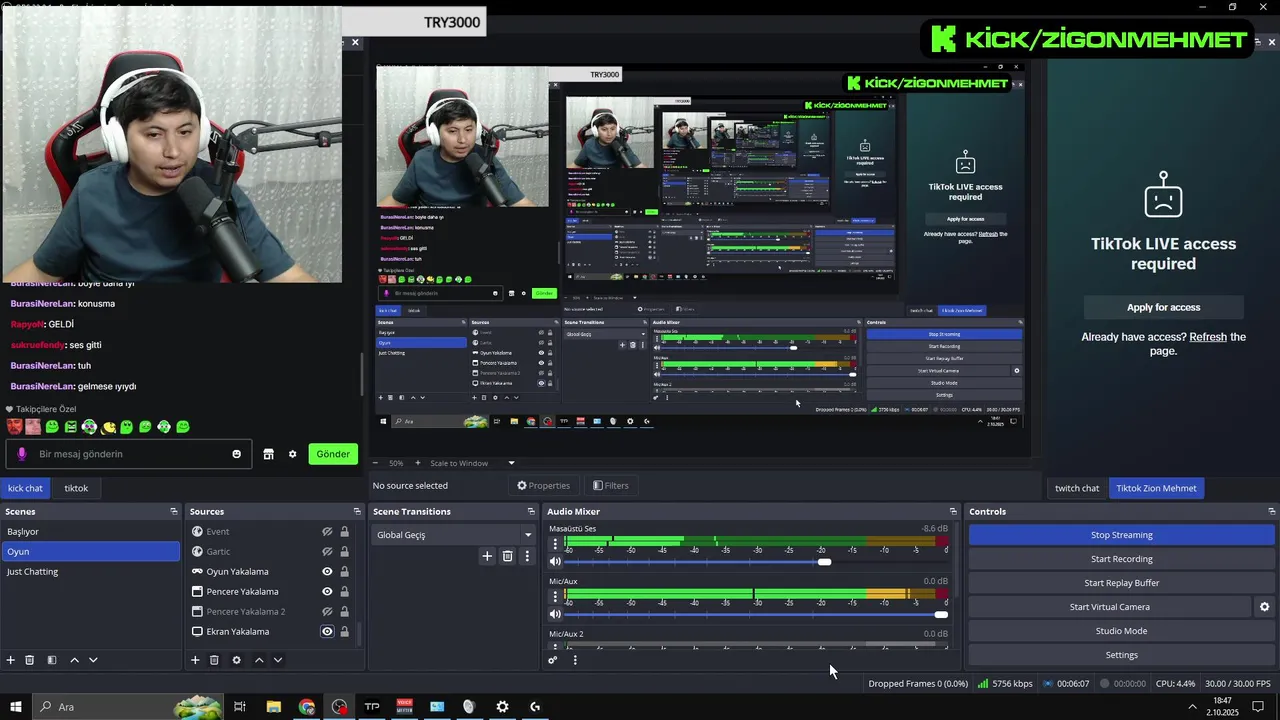Open transition properties three-dot menu
Screen dimensions: 1280x720
(527, 556)
